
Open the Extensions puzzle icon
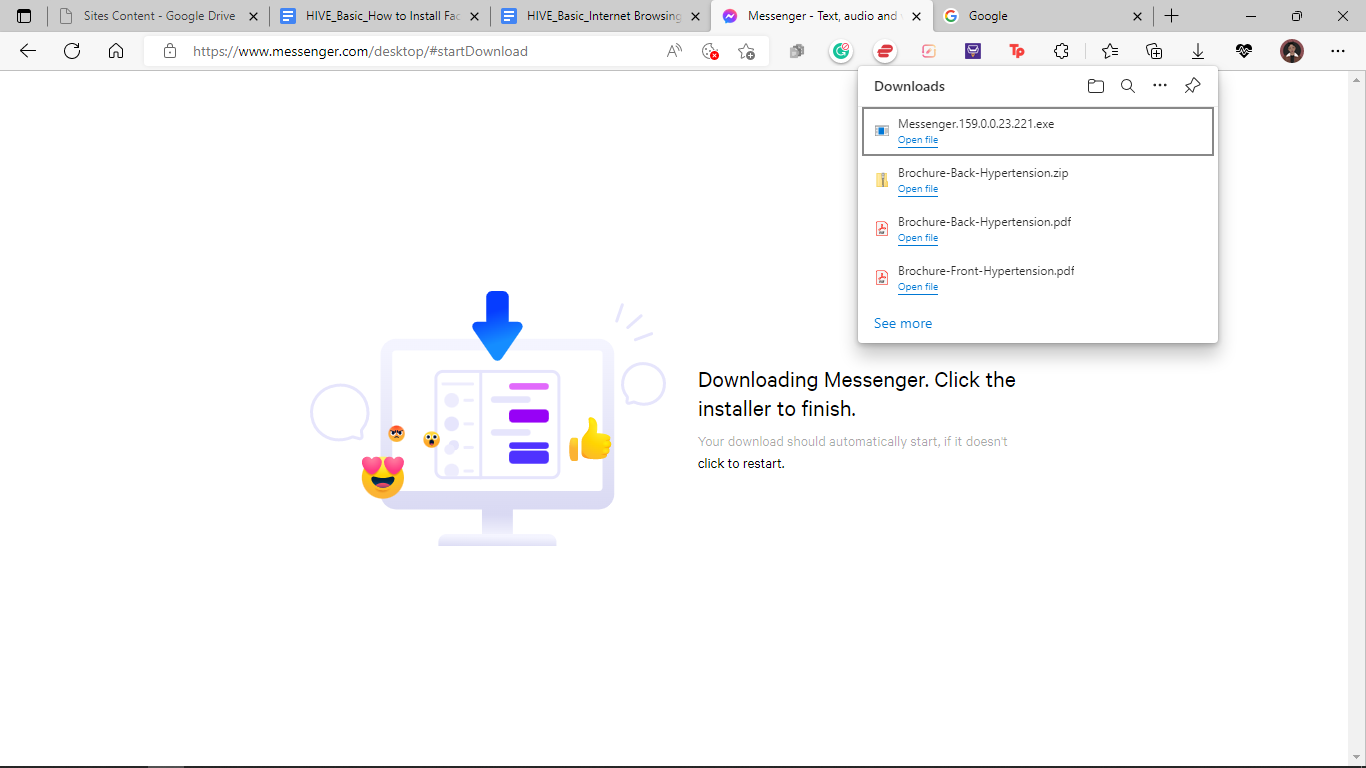click(1061, 51)
